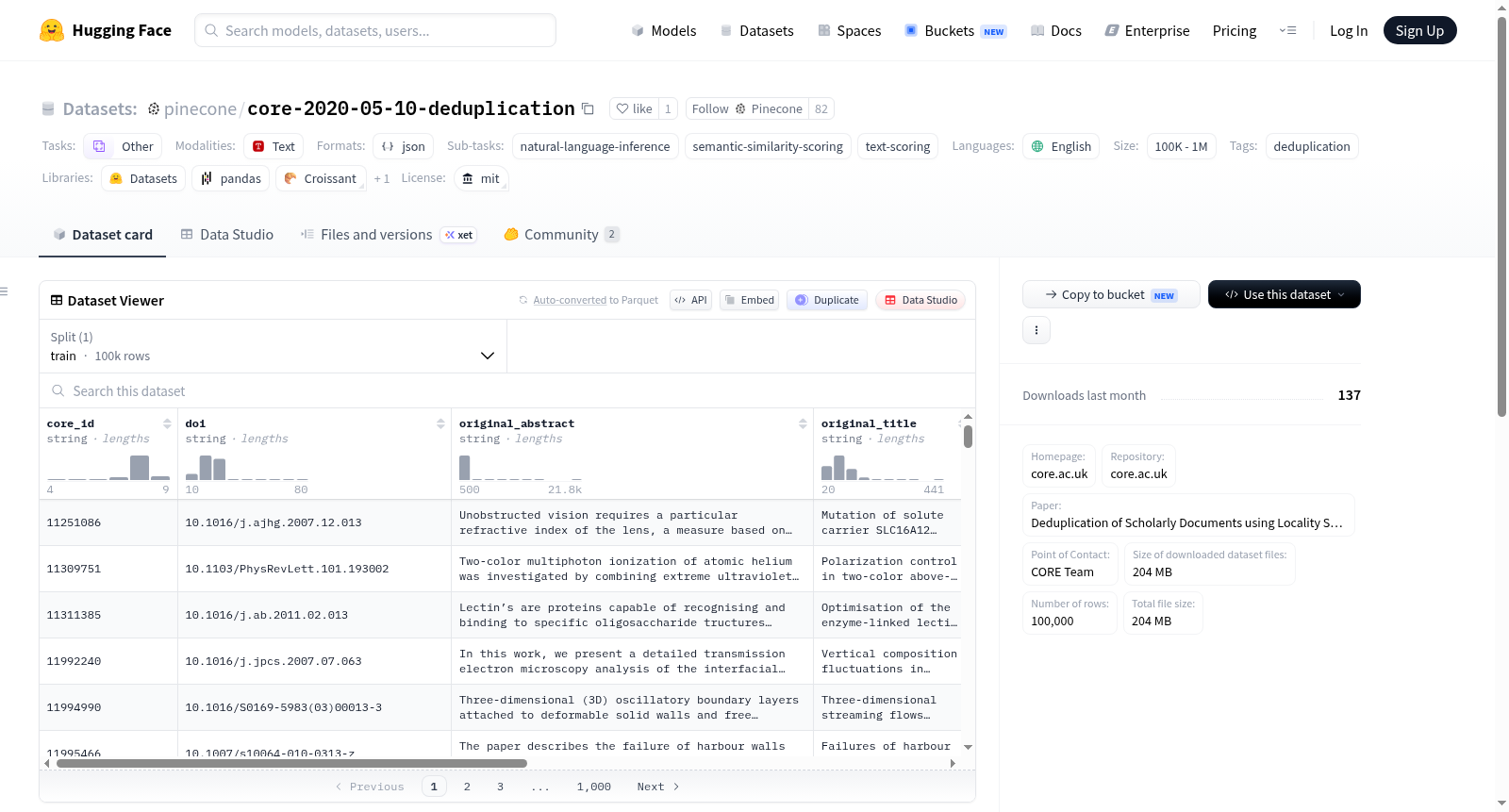Viewport: 1509px width, 812px height.
Task: Expand the Split train dropdown
Action: 273,346
